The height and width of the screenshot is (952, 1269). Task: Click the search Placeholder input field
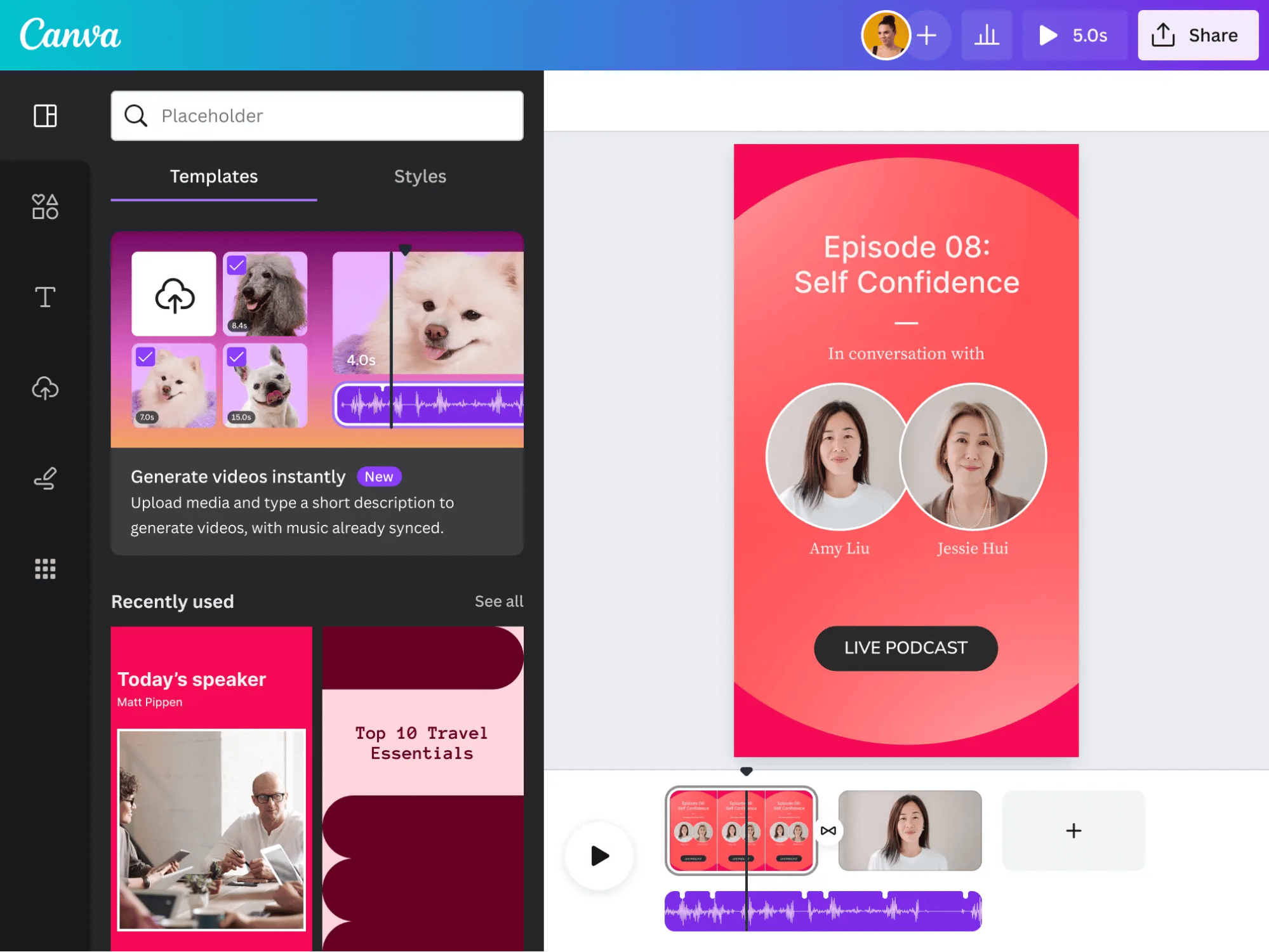click(317, 115)
